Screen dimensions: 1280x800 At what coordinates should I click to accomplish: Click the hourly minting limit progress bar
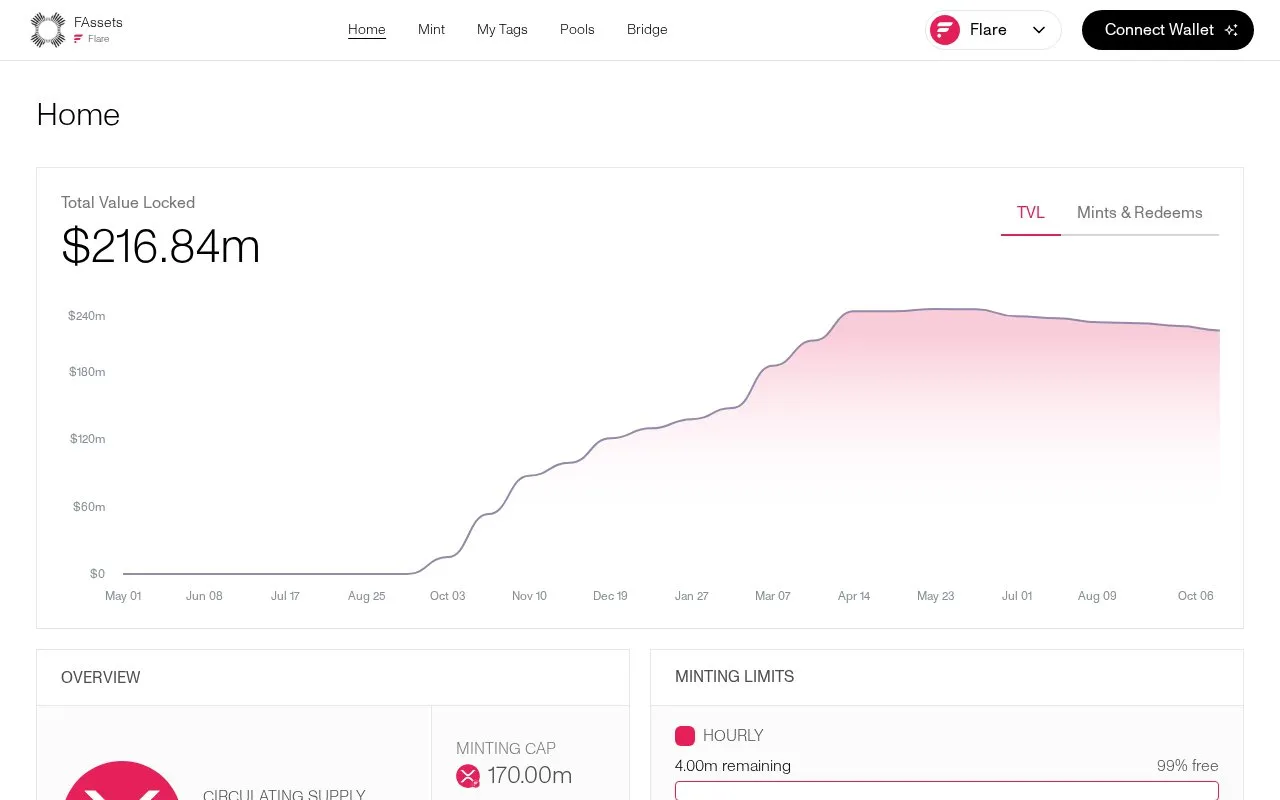click(x=947, y=791)
